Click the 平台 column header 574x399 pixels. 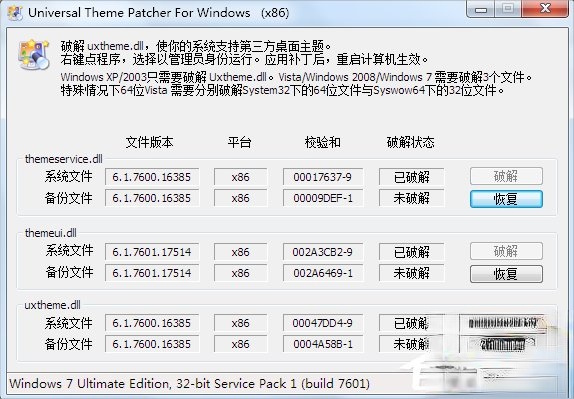(239, 142)
